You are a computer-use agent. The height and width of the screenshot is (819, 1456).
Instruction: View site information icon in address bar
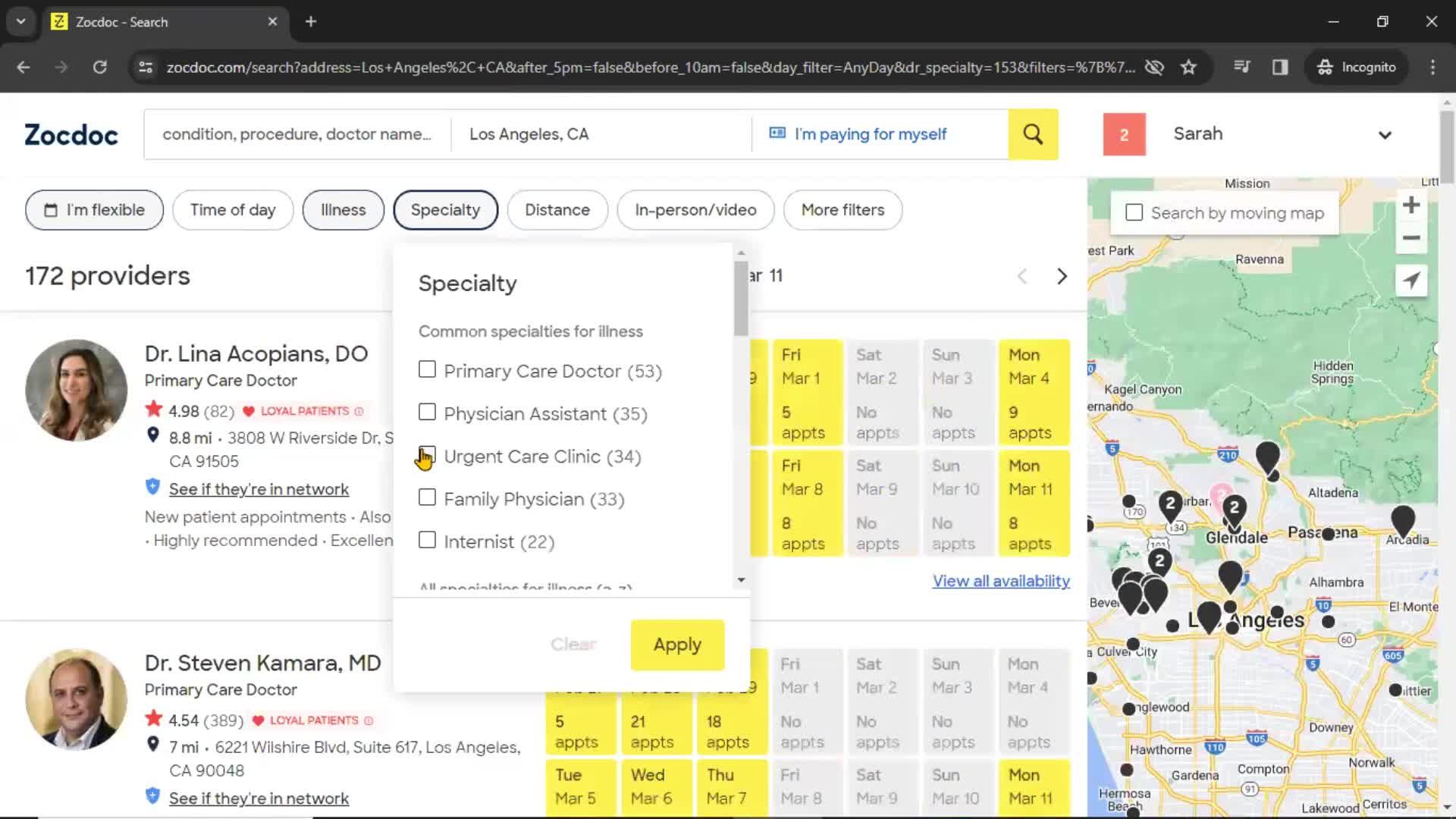click(x=145, y=67)
